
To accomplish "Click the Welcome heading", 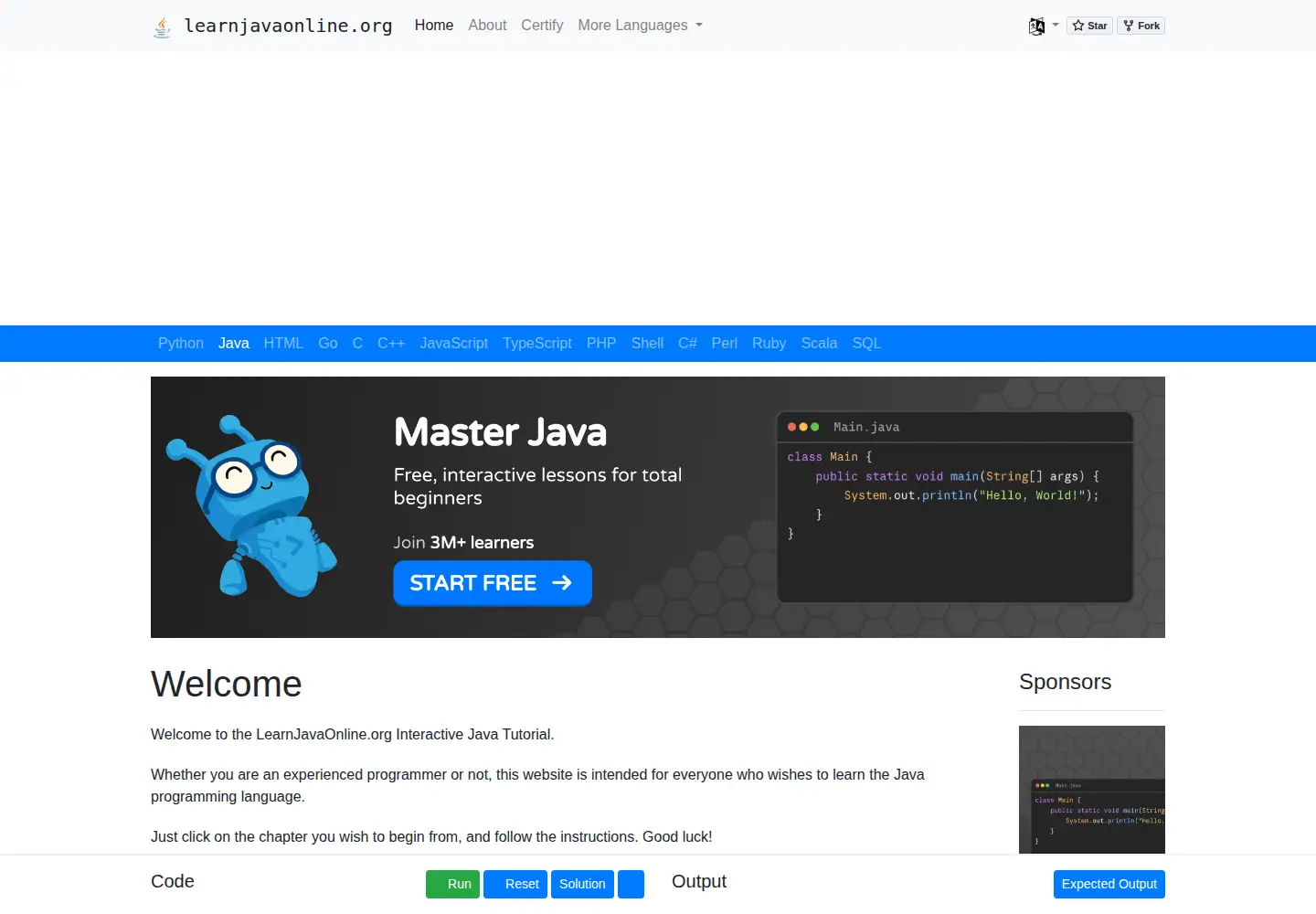I will point(227,685).
